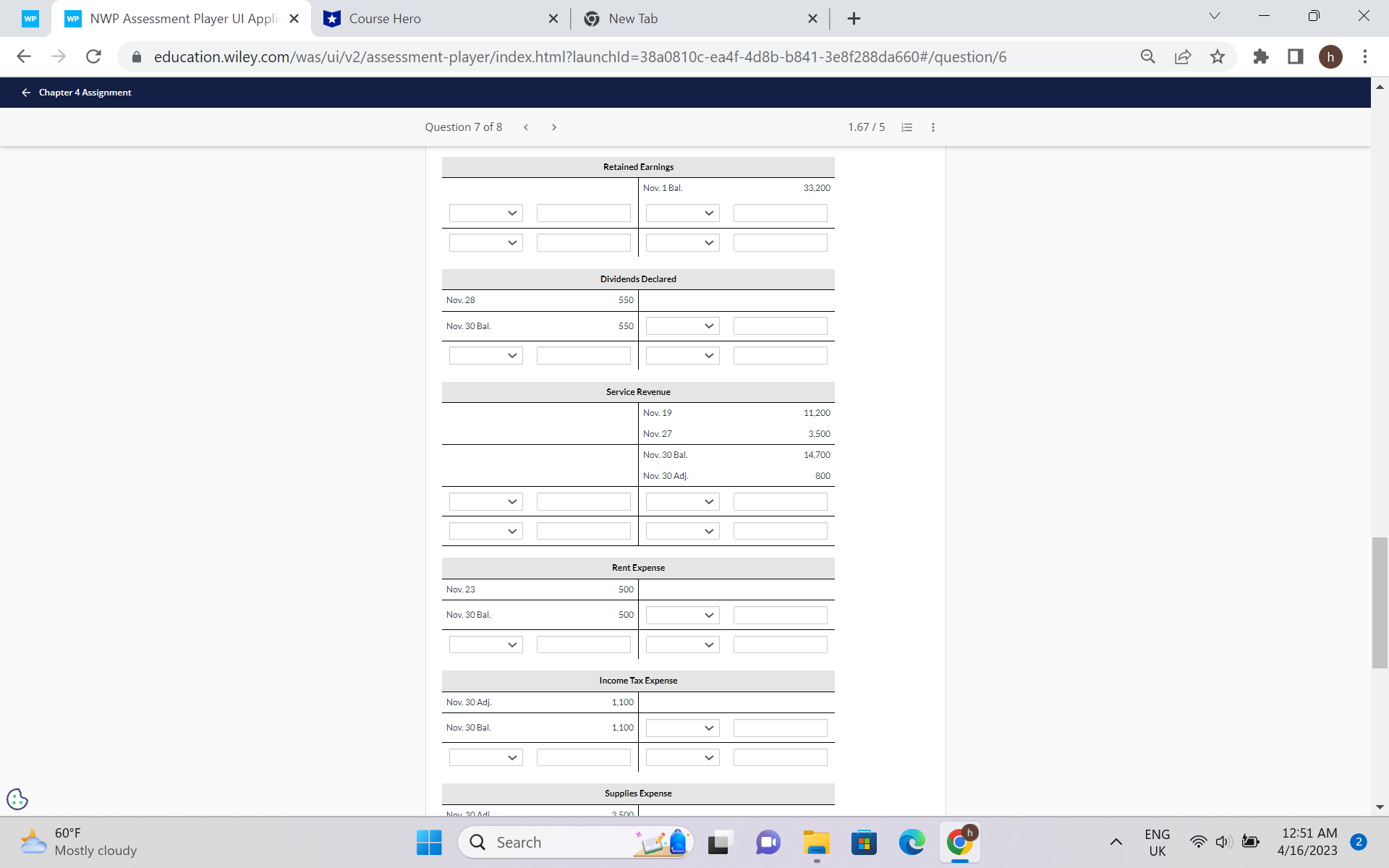Bookmark this page with star icon
1389x868 pixels.
(1218, 56)
